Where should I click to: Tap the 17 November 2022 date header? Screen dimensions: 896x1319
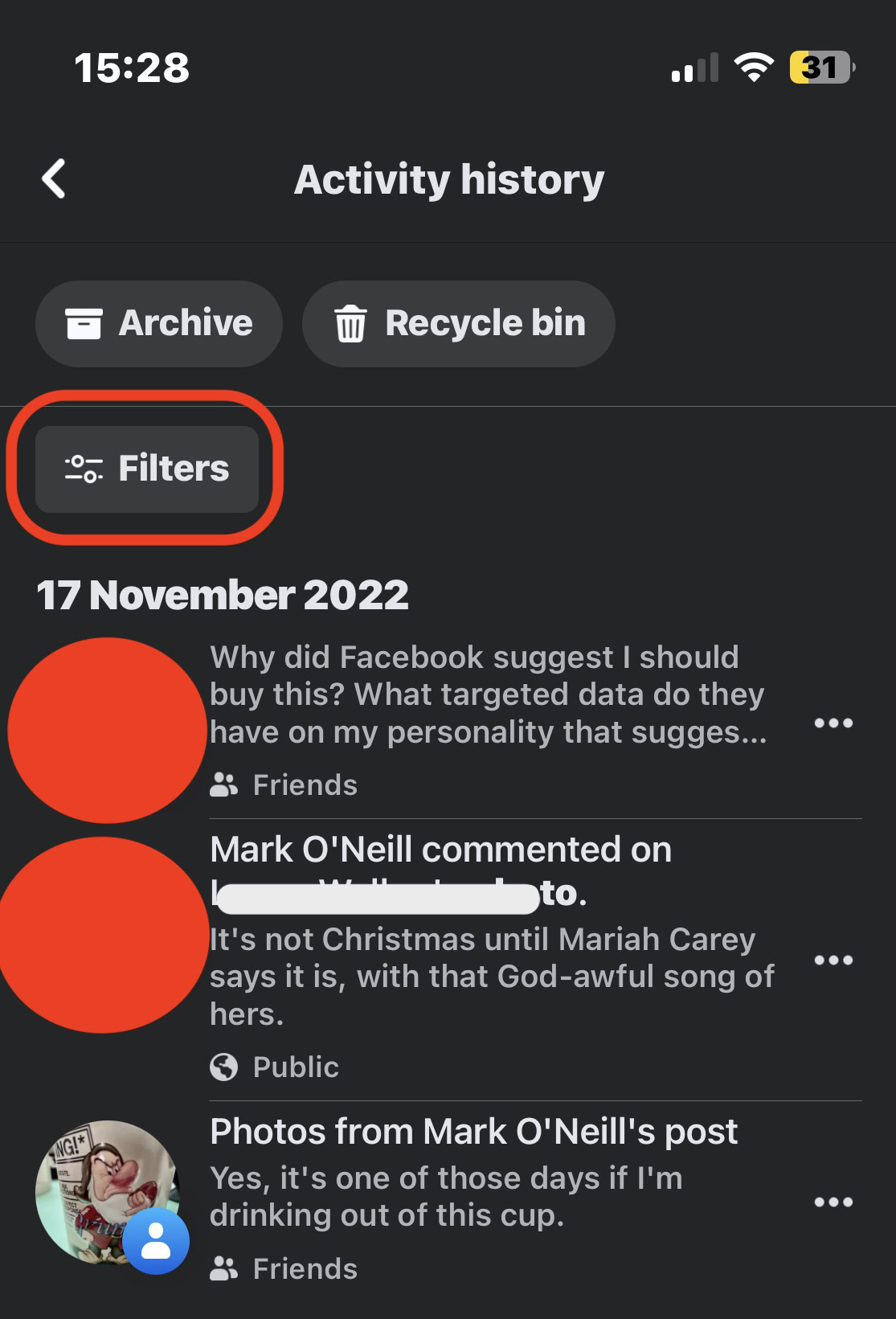(223, 596)
